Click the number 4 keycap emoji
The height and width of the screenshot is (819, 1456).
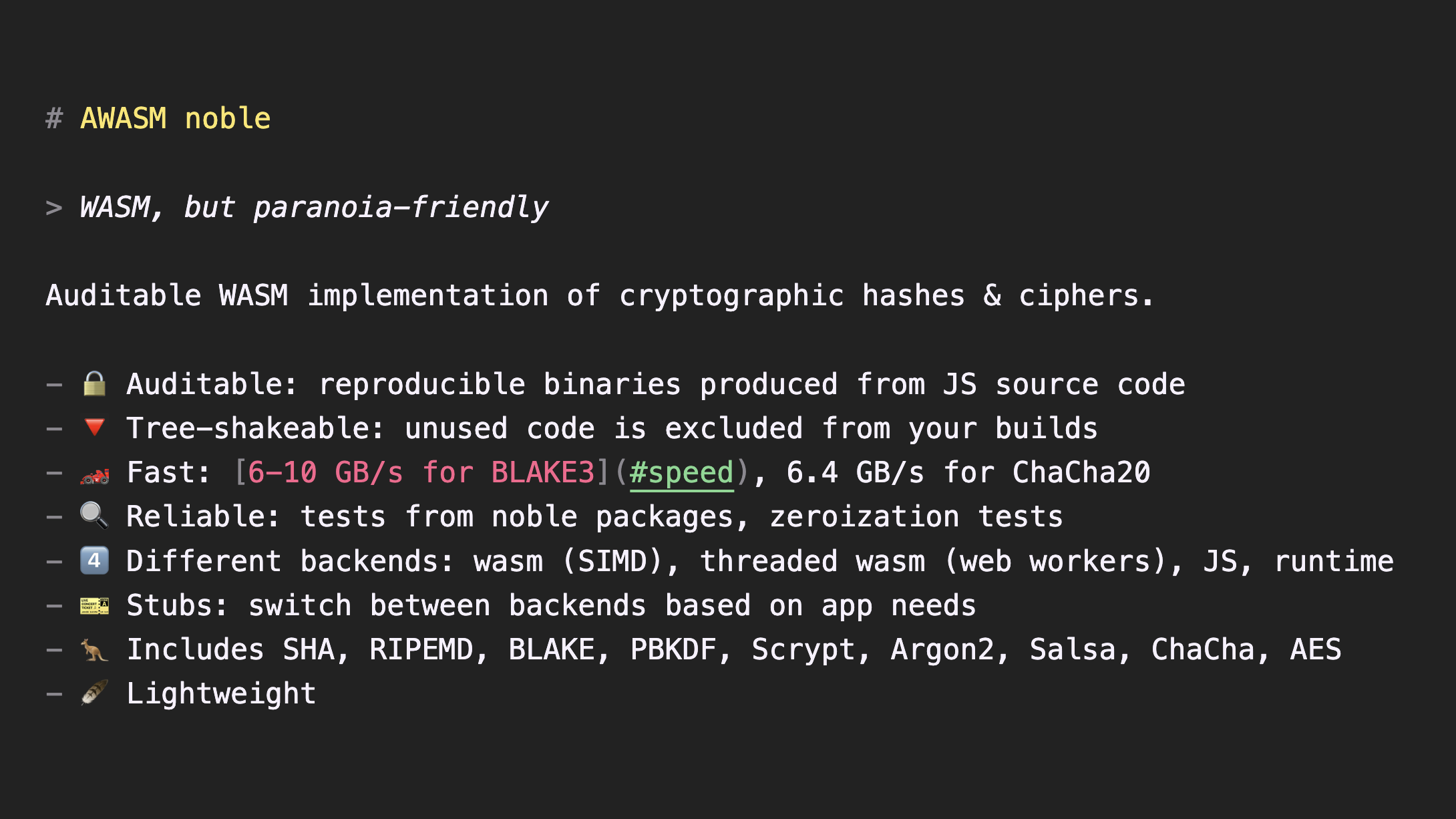pos(94,561)
